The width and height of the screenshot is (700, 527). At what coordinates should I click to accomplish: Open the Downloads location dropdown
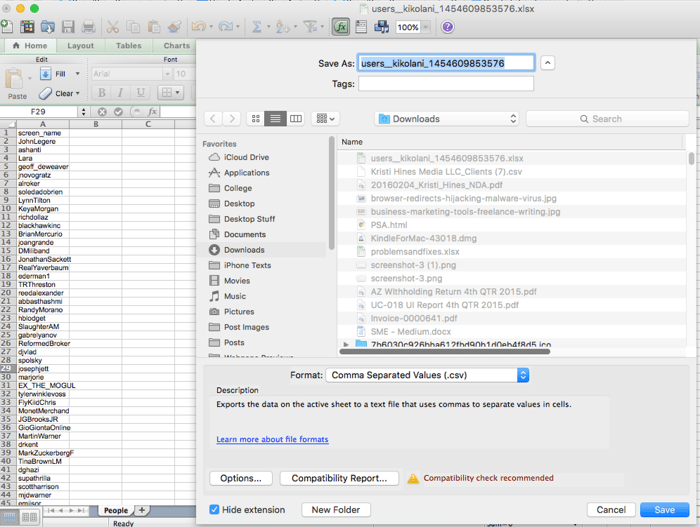[x=447, y=119]
